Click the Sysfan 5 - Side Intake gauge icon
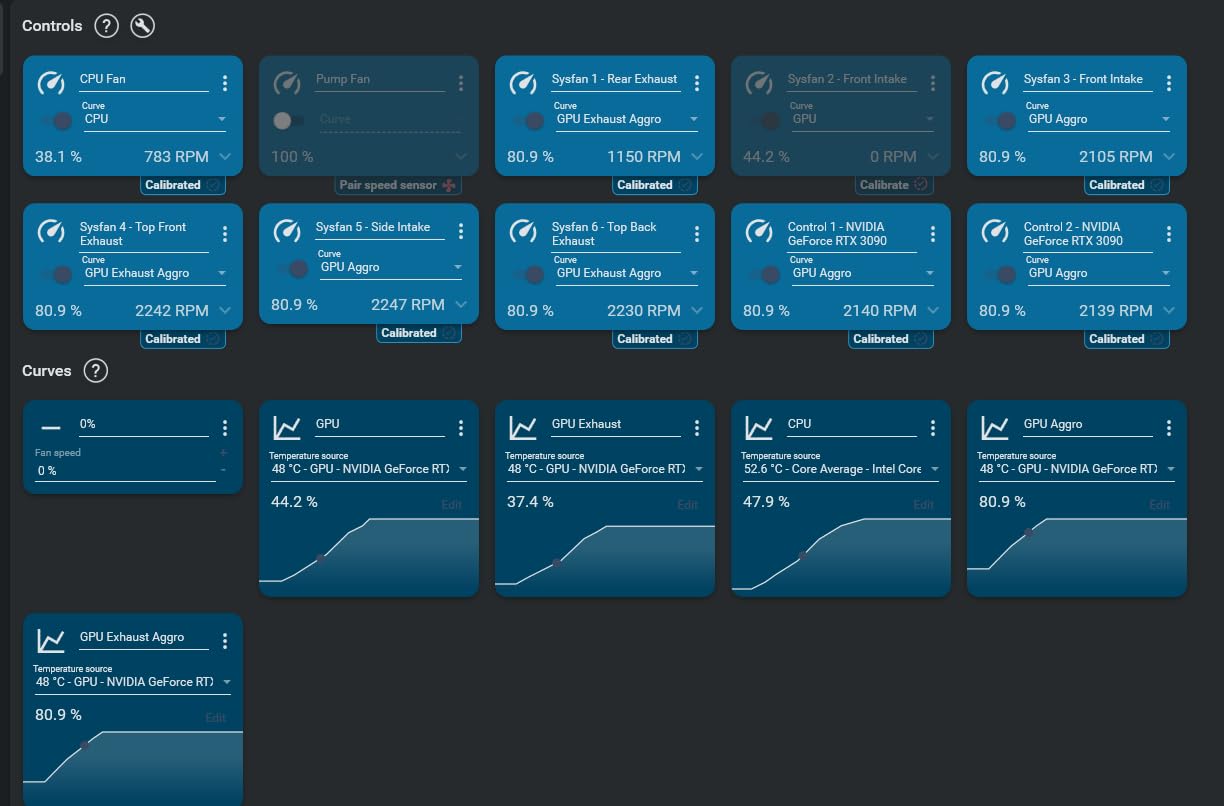The width and height of the screenshot is (1224, 806). pyautogui.click(x=287, y=231)
